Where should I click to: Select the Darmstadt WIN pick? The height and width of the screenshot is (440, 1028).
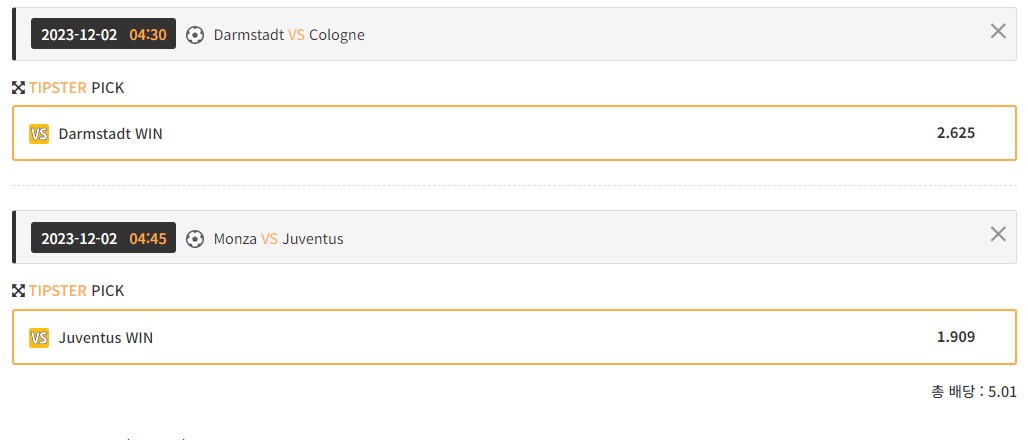click(111, 134)
